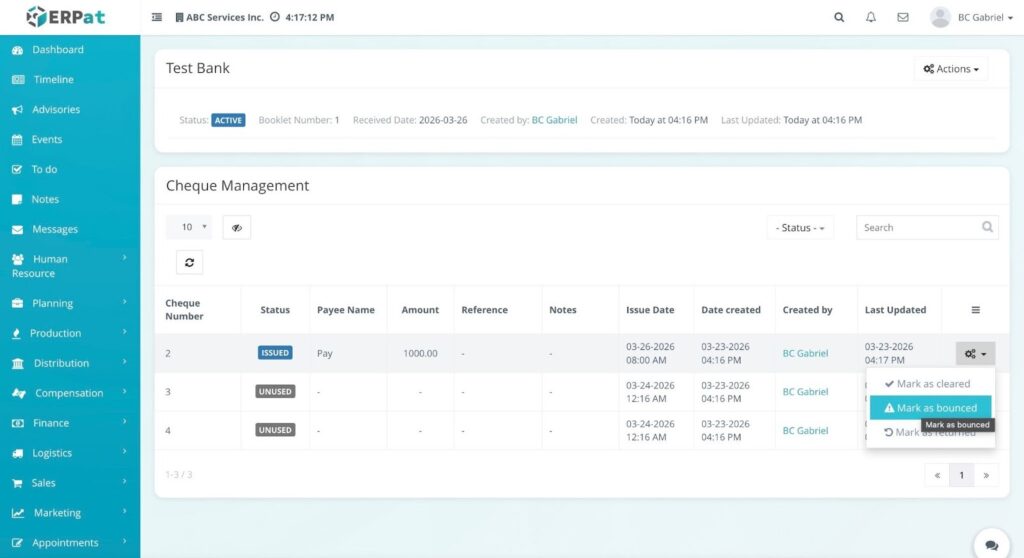This screenshot has height=558, width=1024.
Task: Expand the Actions dropdown for Test Bank
Action: [x=950, y=69]
